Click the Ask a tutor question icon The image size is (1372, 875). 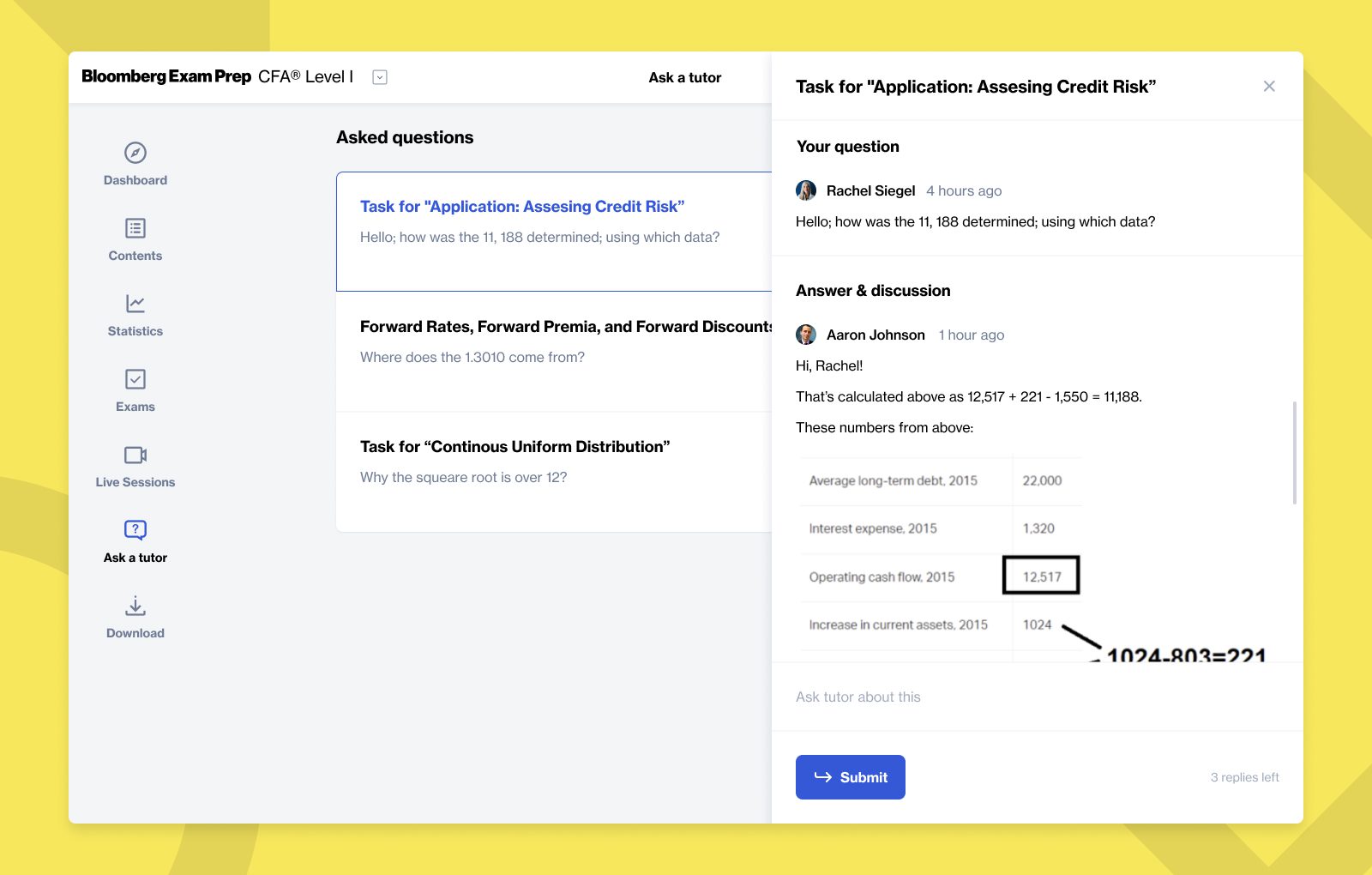pyautogui.click(x=135, y=530)
